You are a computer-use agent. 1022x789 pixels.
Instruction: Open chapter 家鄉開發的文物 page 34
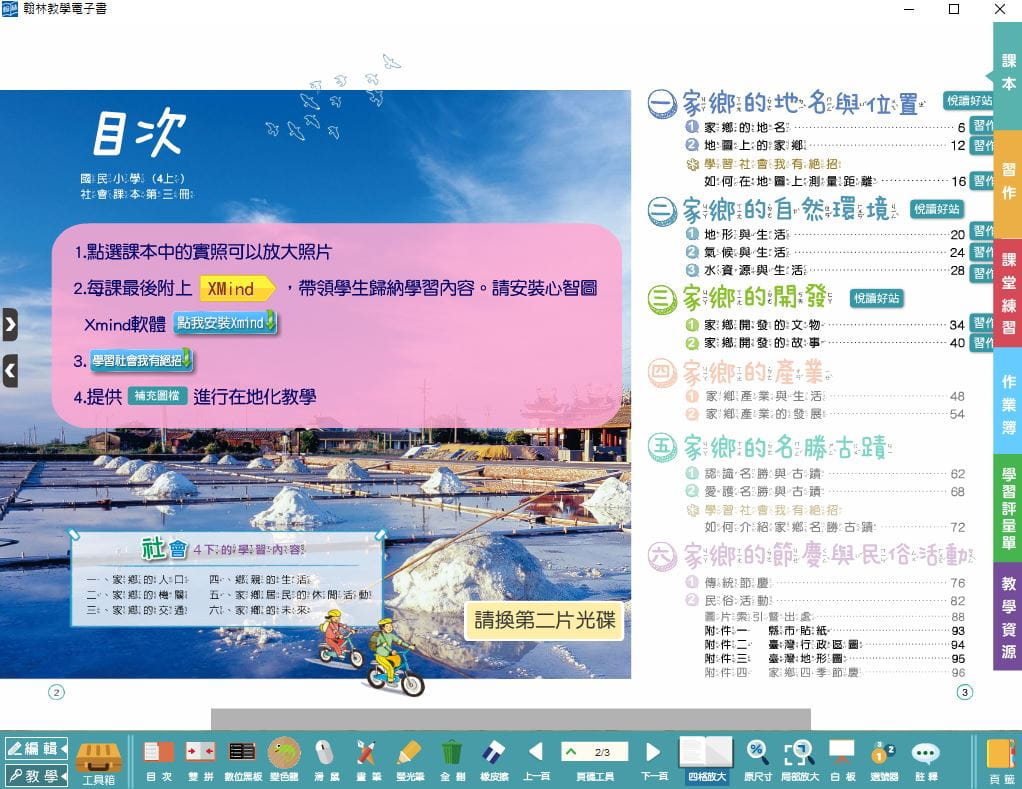point(825,324)
